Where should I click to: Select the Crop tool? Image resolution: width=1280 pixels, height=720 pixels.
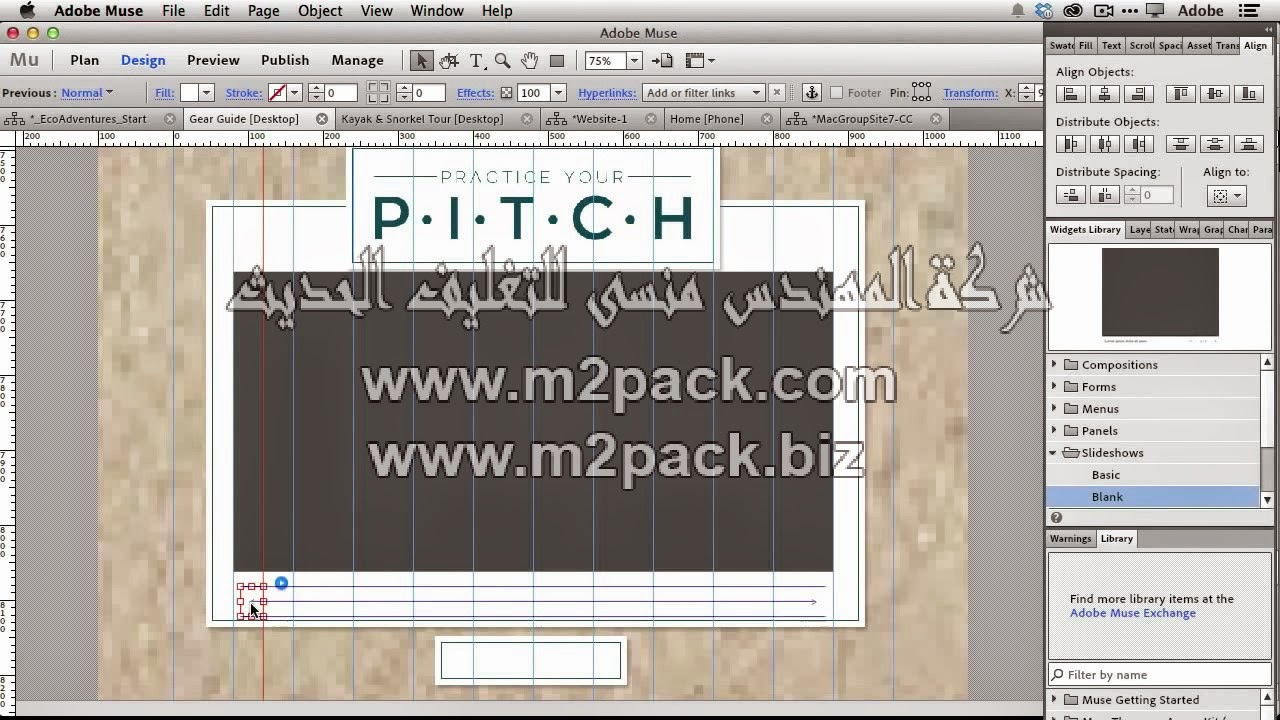(449, 61)
